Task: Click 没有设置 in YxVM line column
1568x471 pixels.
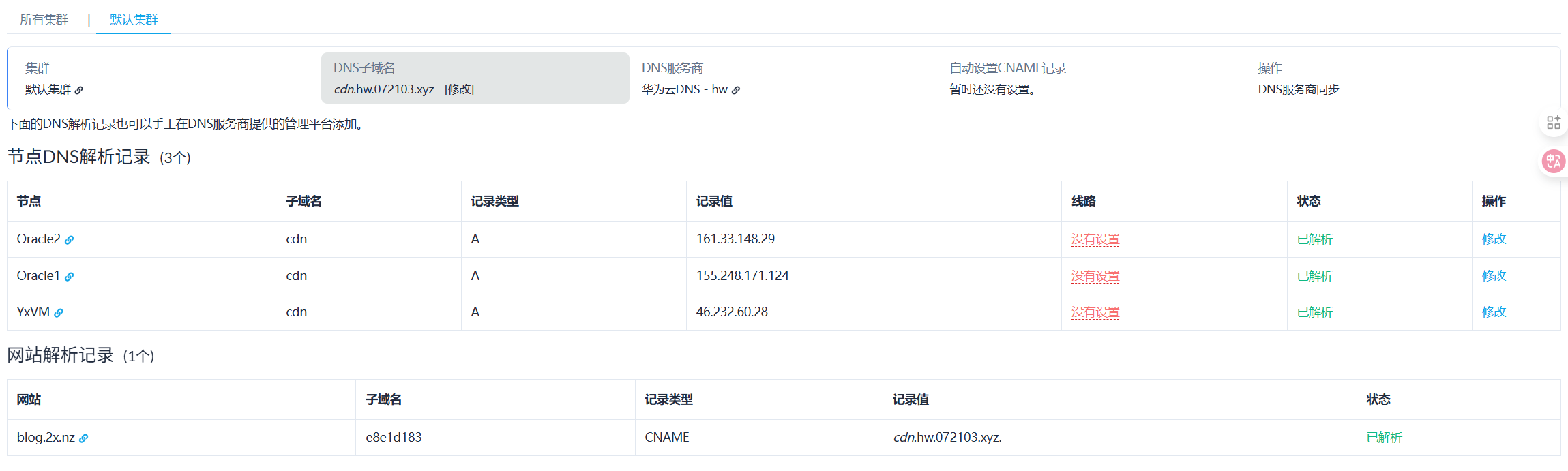Action: (1095, 312)
